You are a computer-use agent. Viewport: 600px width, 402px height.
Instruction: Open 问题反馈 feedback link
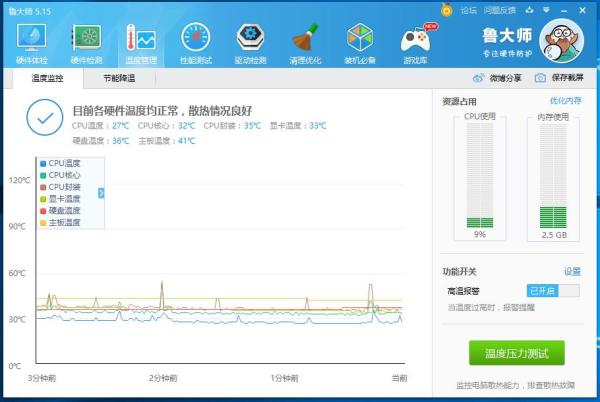(x=500, y=10)
